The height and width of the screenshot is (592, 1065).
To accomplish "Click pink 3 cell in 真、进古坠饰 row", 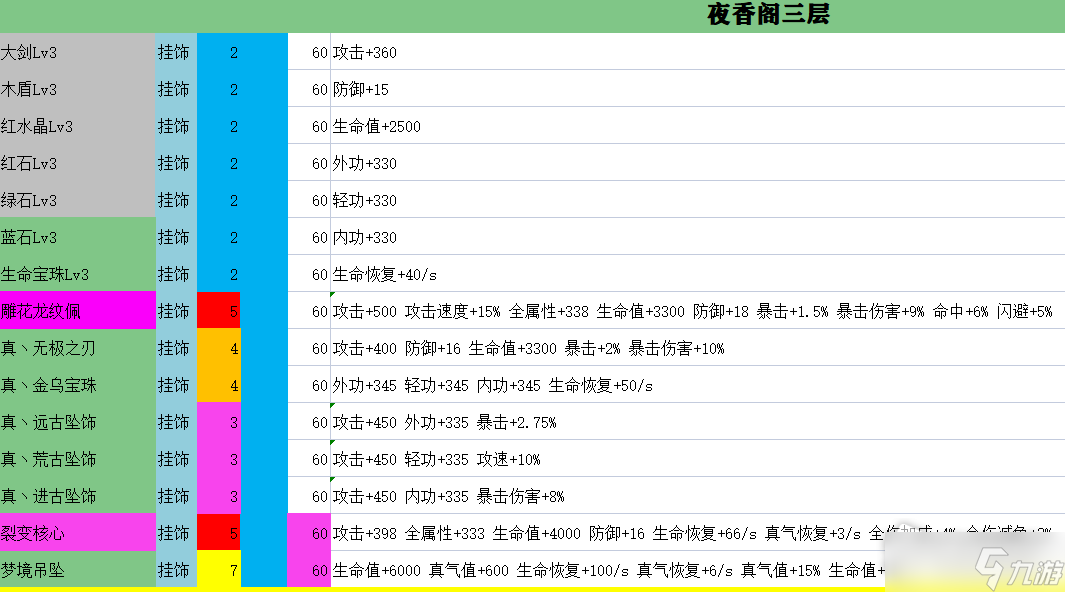I will click(x=219, y=496).
